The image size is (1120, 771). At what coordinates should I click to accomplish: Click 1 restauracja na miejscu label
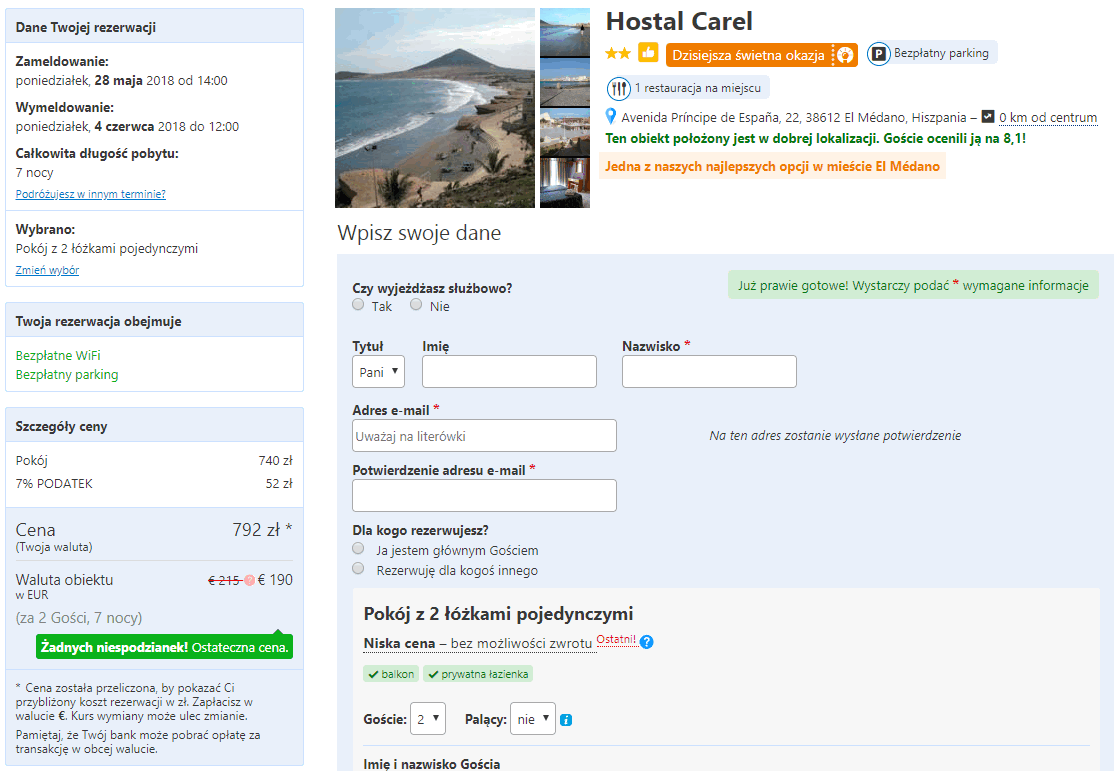click(x=698, y=88)
